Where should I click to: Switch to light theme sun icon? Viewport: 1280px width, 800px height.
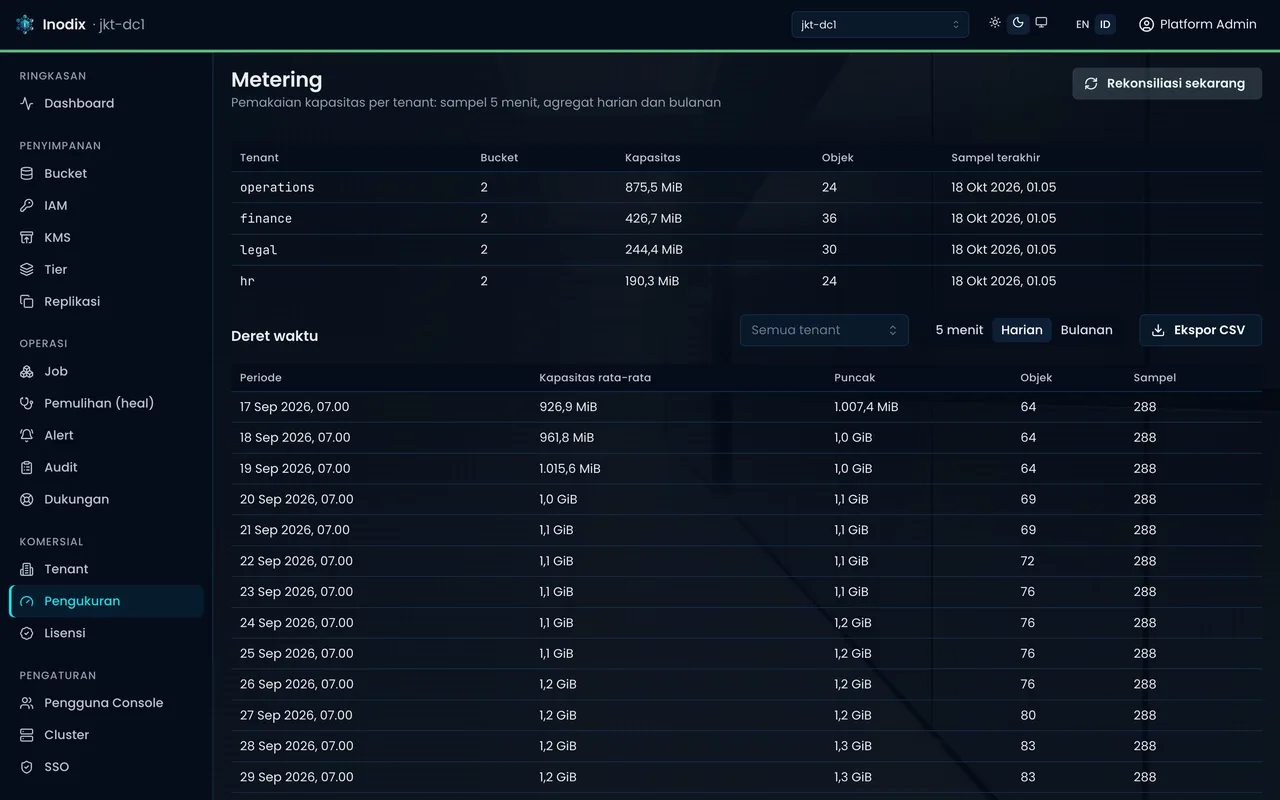point(995,23)
